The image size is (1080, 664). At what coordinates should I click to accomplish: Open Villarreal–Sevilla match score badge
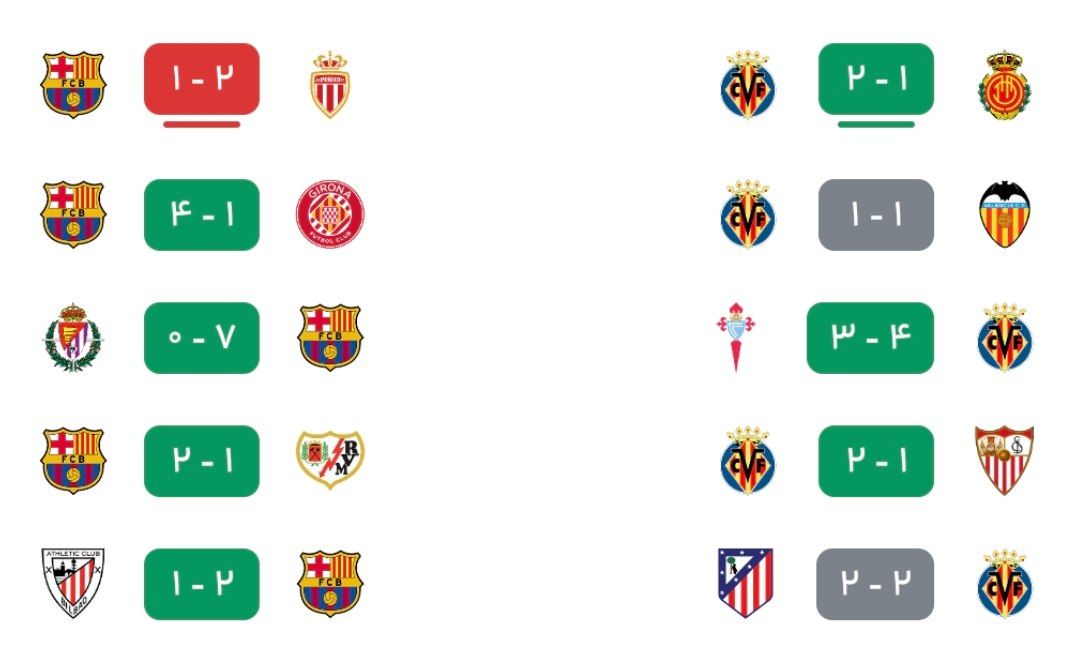click(x=876, y=461)
